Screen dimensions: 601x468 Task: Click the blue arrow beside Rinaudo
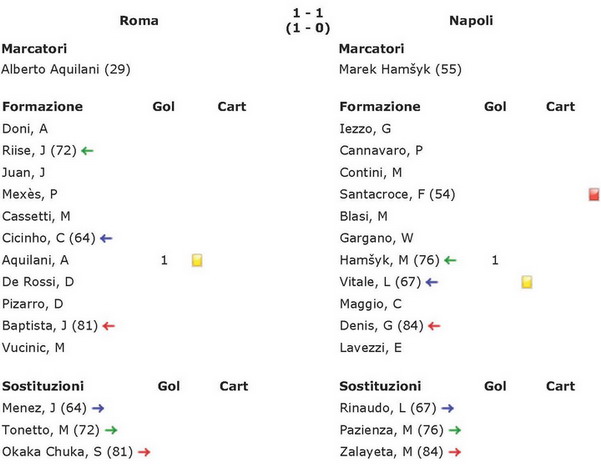coord(448,409)
